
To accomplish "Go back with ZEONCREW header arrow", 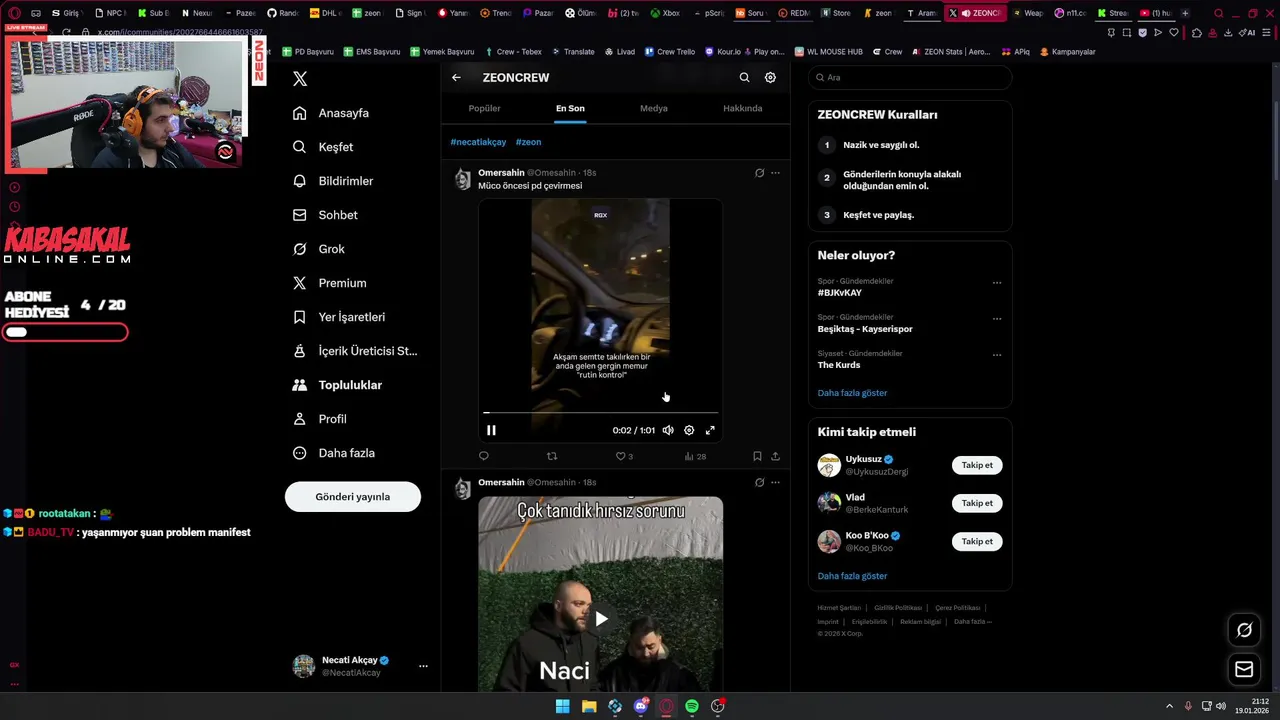I will (x=456, y=77).
